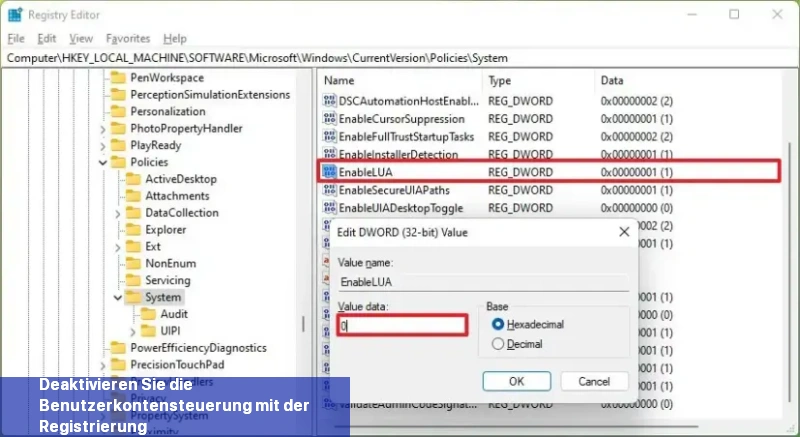Confirm the DWORD edit with OK

point(516,381)
